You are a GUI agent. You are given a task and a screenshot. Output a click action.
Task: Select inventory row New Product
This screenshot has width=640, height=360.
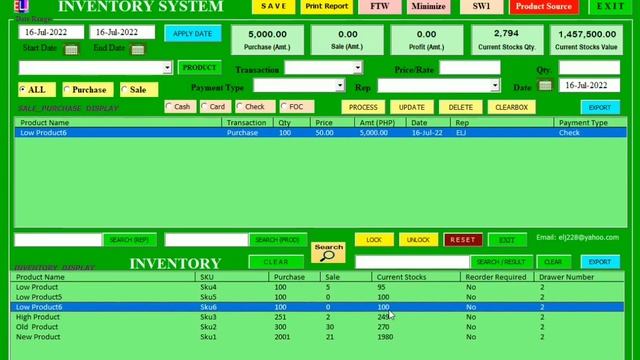[317, 337]
